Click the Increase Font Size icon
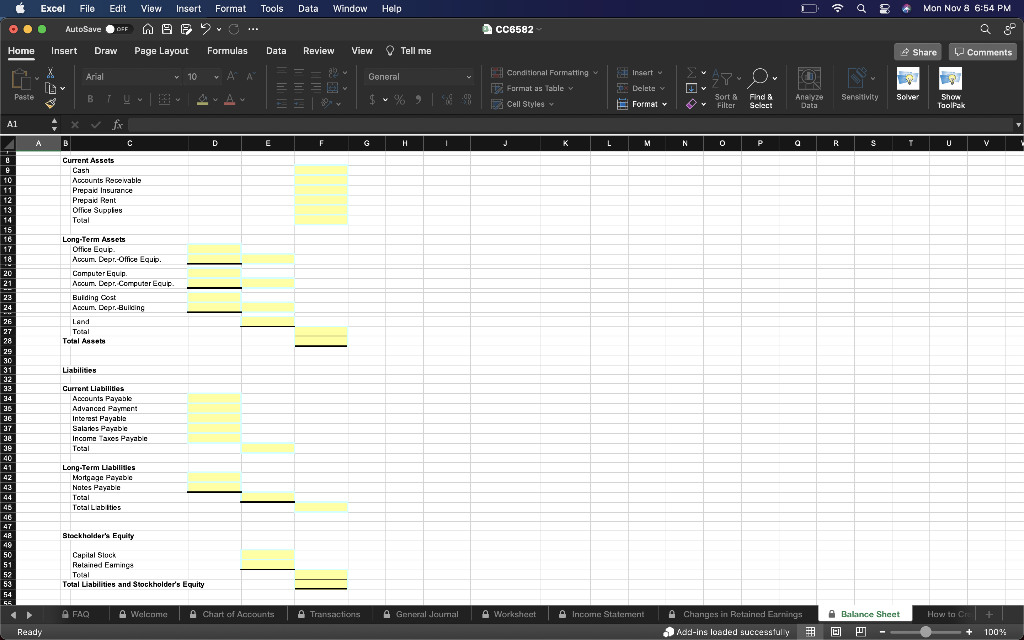The image size is (1024, 640). [x=231, y=76]
